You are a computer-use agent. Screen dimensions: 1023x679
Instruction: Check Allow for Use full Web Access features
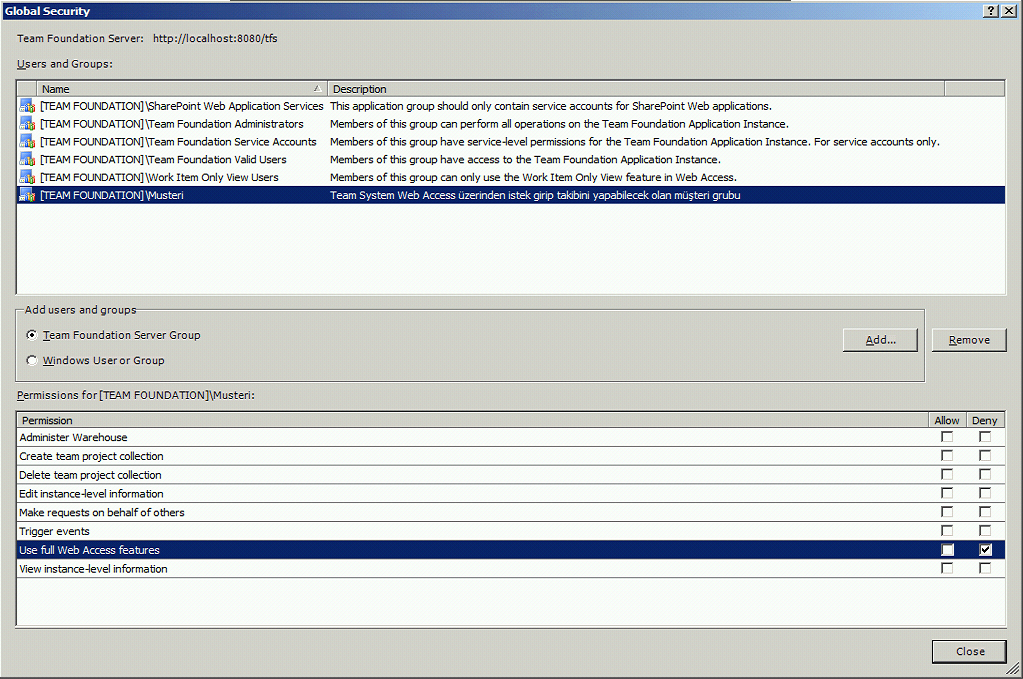(947, 550)
